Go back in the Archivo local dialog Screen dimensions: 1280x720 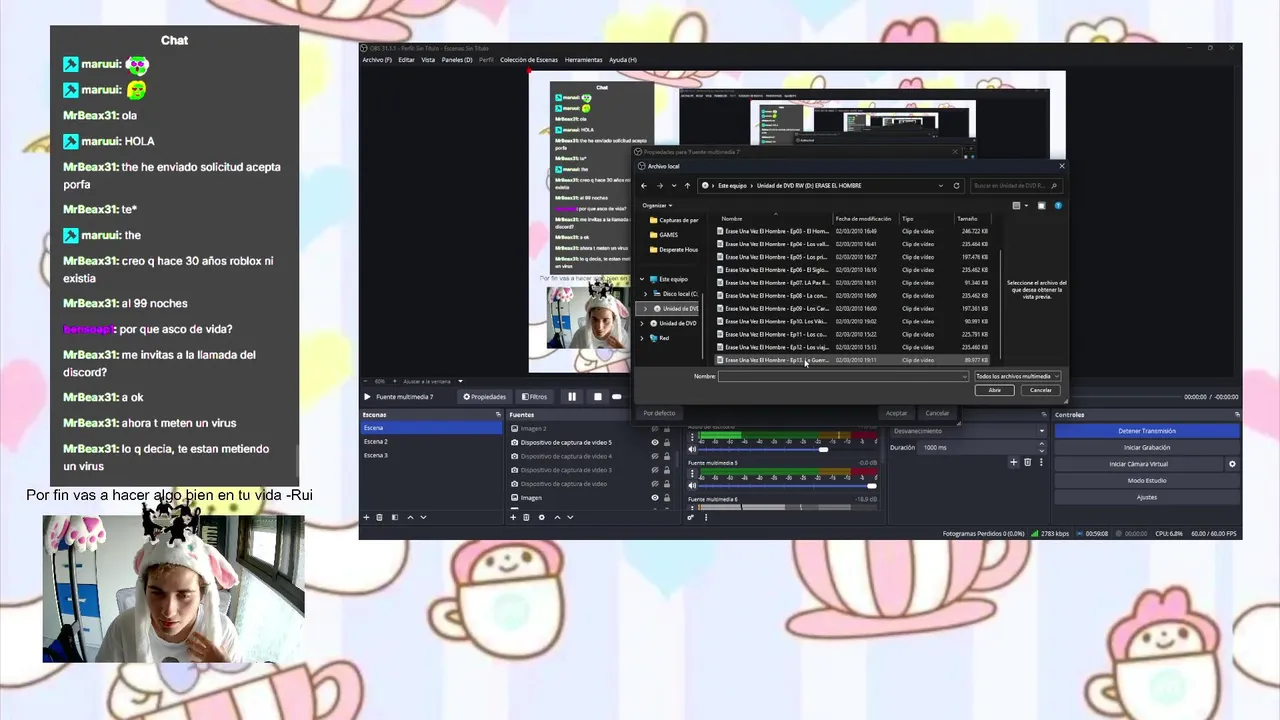(x=644, y=186)
